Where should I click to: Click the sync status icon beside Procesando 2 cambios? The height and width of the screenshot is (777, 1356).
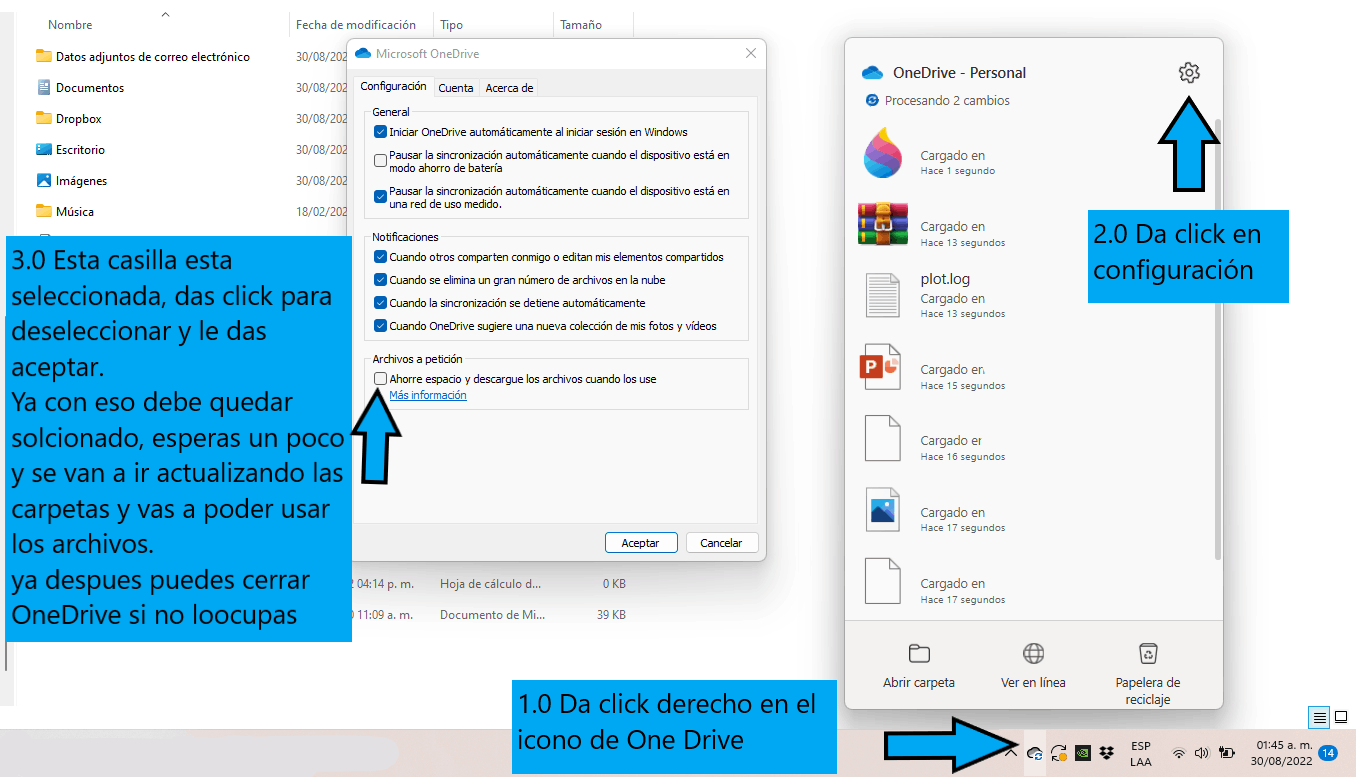tap(872, 101)
